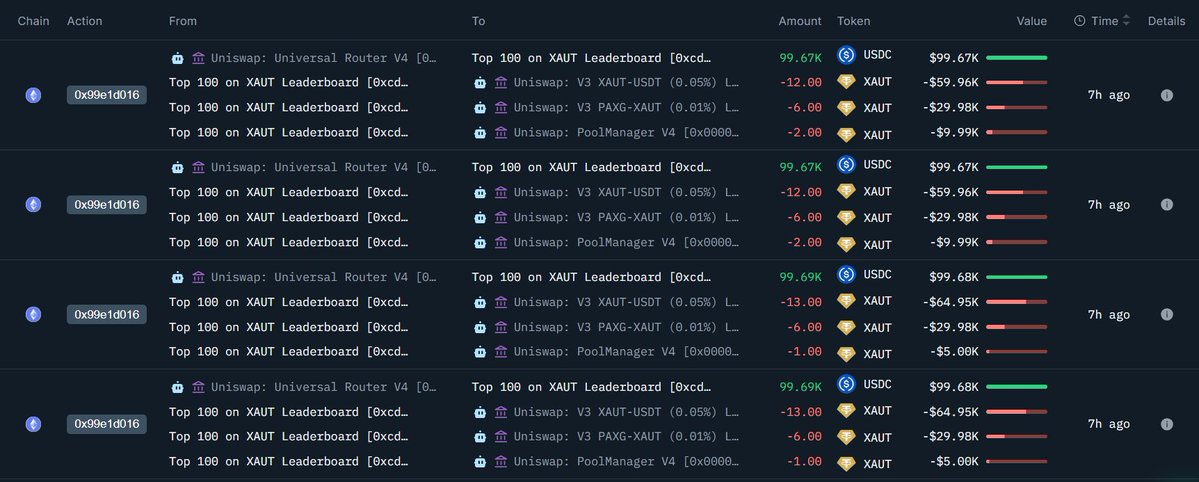Open 0x99e1d016 action badge in third transaction group
Screen dimensions: 1199x482
(x=106, y=314)
